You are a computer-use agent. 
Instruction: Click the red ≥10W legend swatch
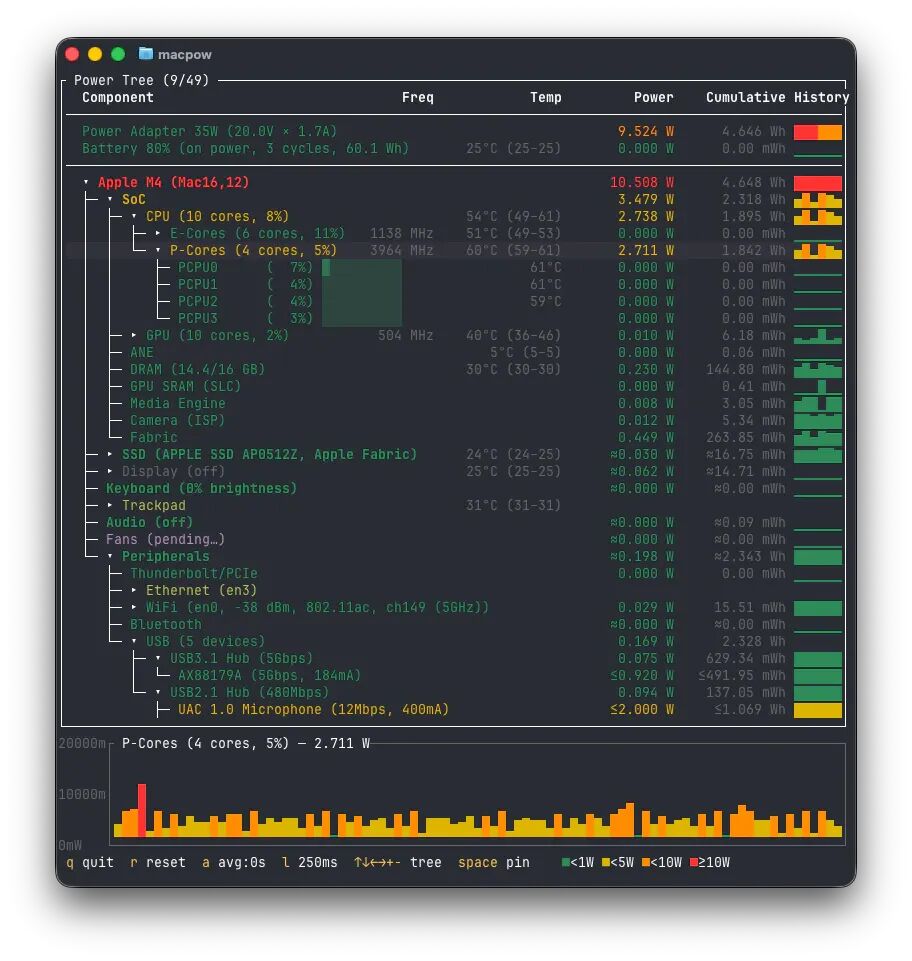coord(694,862)
